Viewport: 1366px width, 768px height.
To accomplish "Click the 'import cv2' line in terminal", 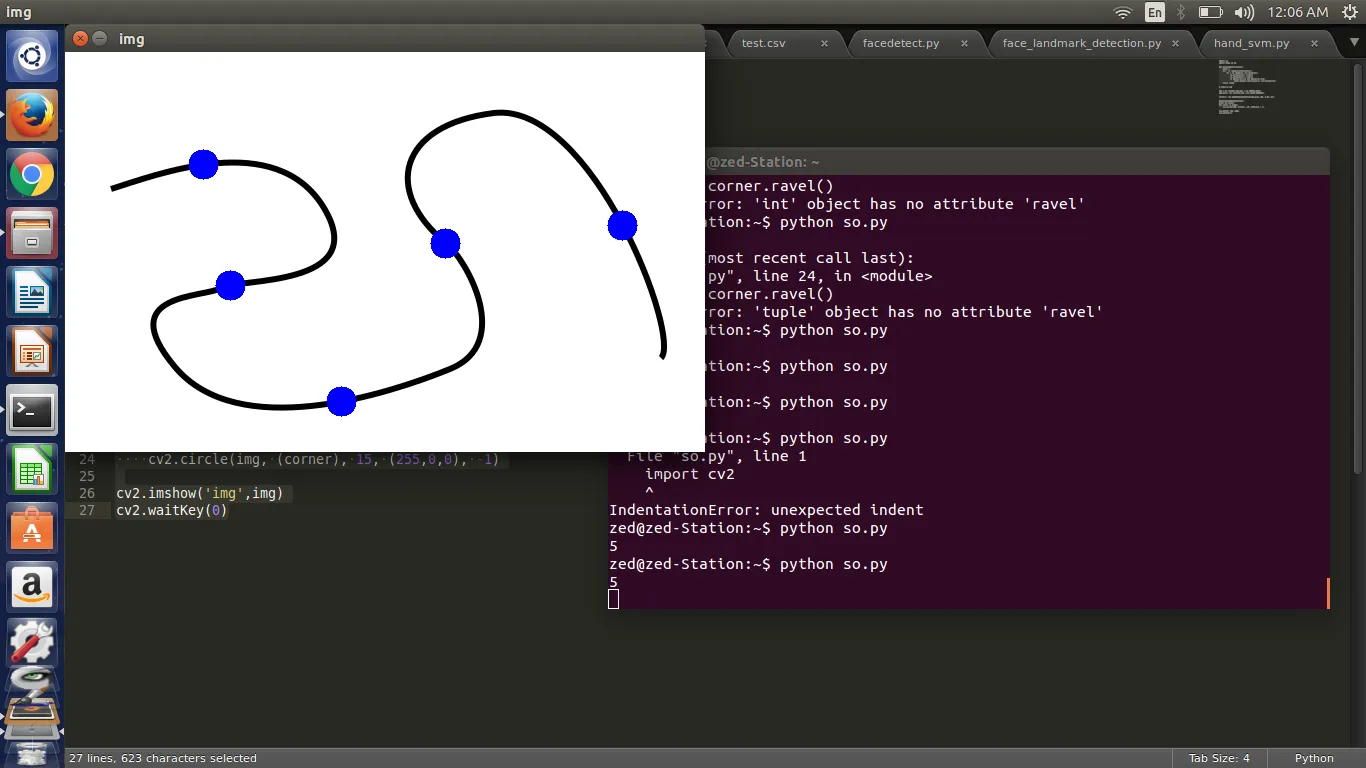I will (x=690, y=474).
